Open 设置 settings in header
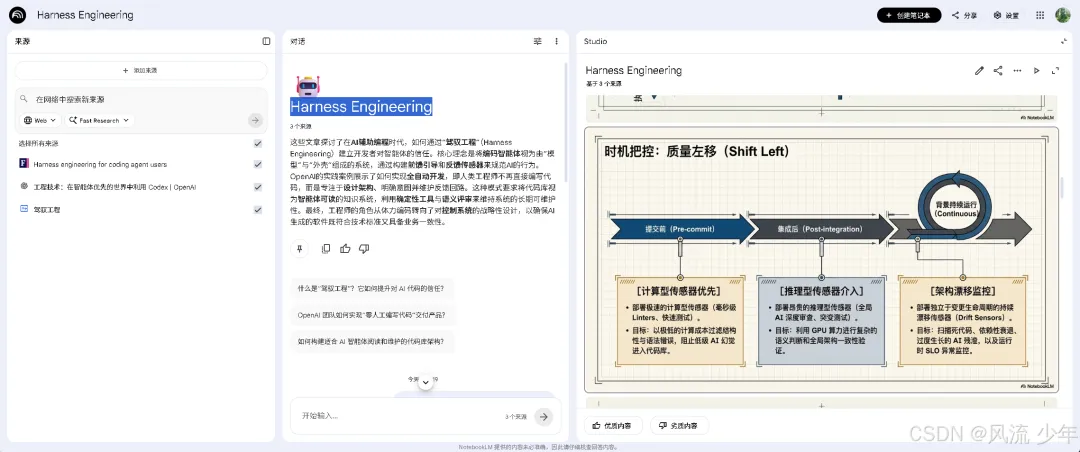The height and width of the screenshot is (452, 1080). 1006,15
